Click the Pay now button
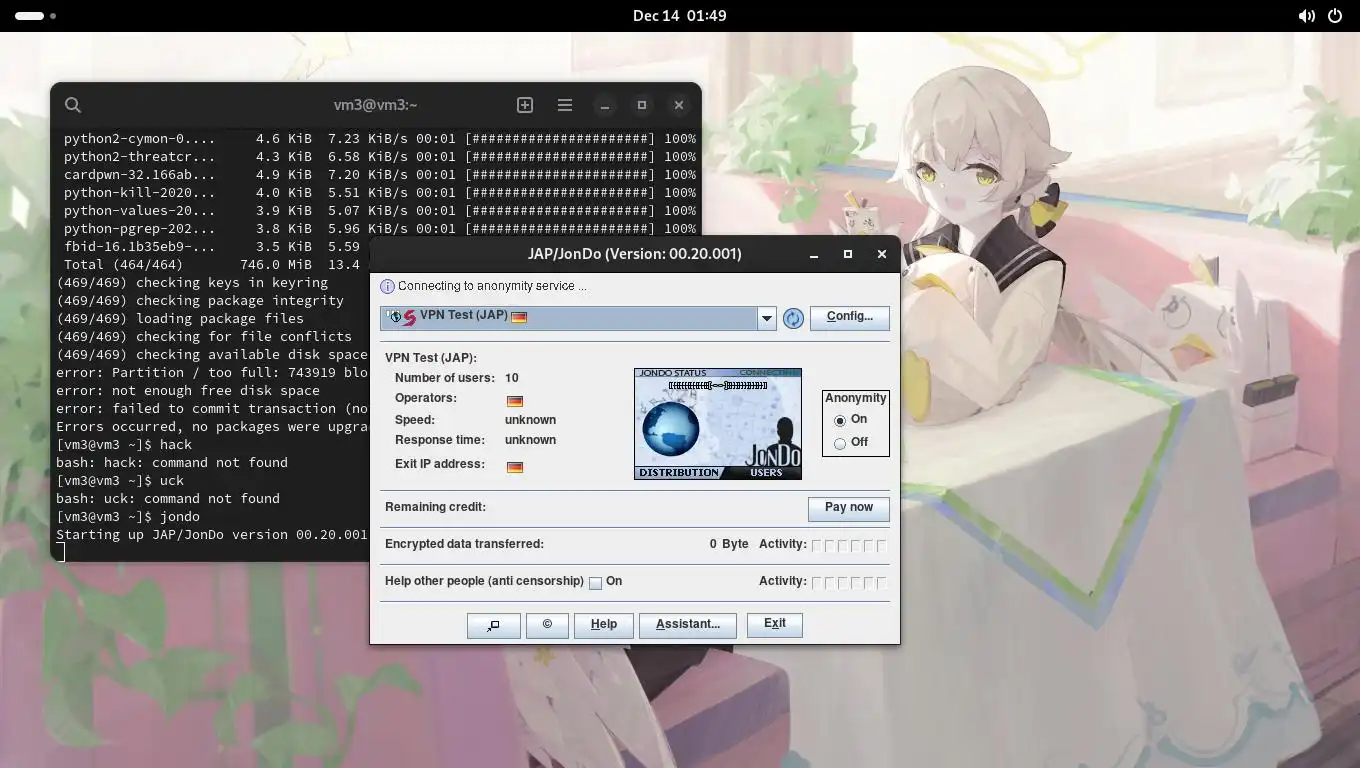Image resolution: width=1360 pixels, height=768 pixels. (848, 508)
